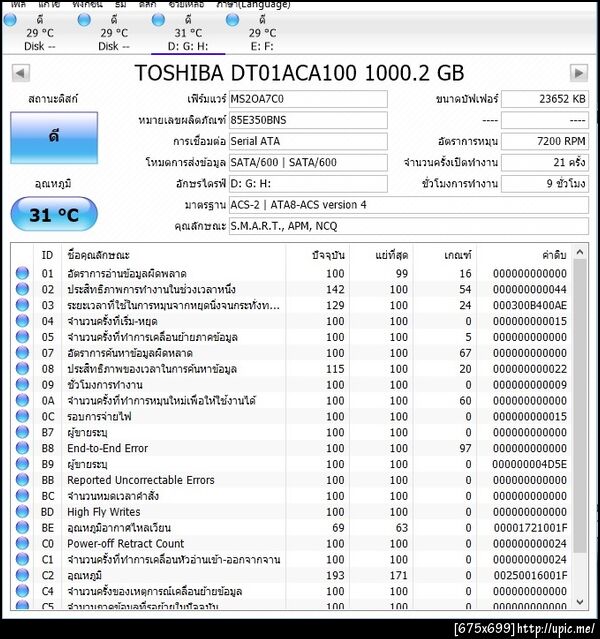Click power on hours field 9 ชั่วโมง
Viewport: 600px width, 639px height.
pos(545,184)
